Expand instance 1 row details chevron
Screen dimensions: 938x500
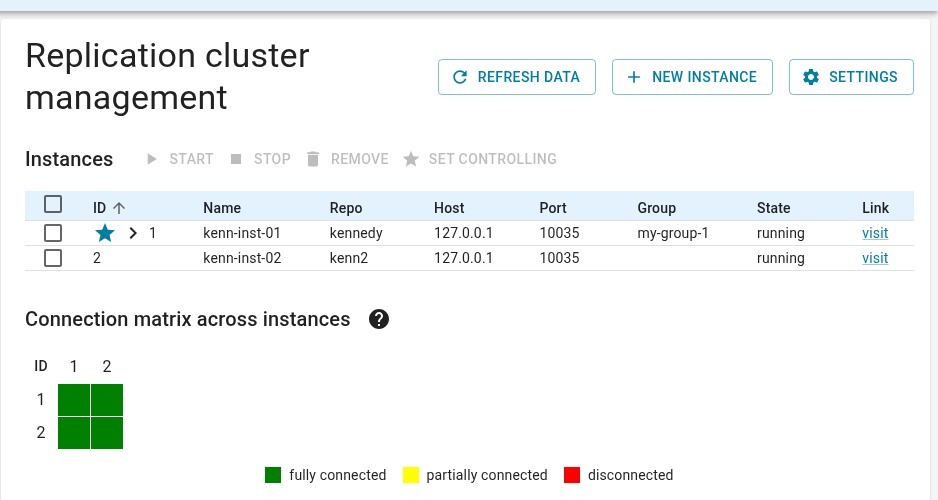click(133, 233)
